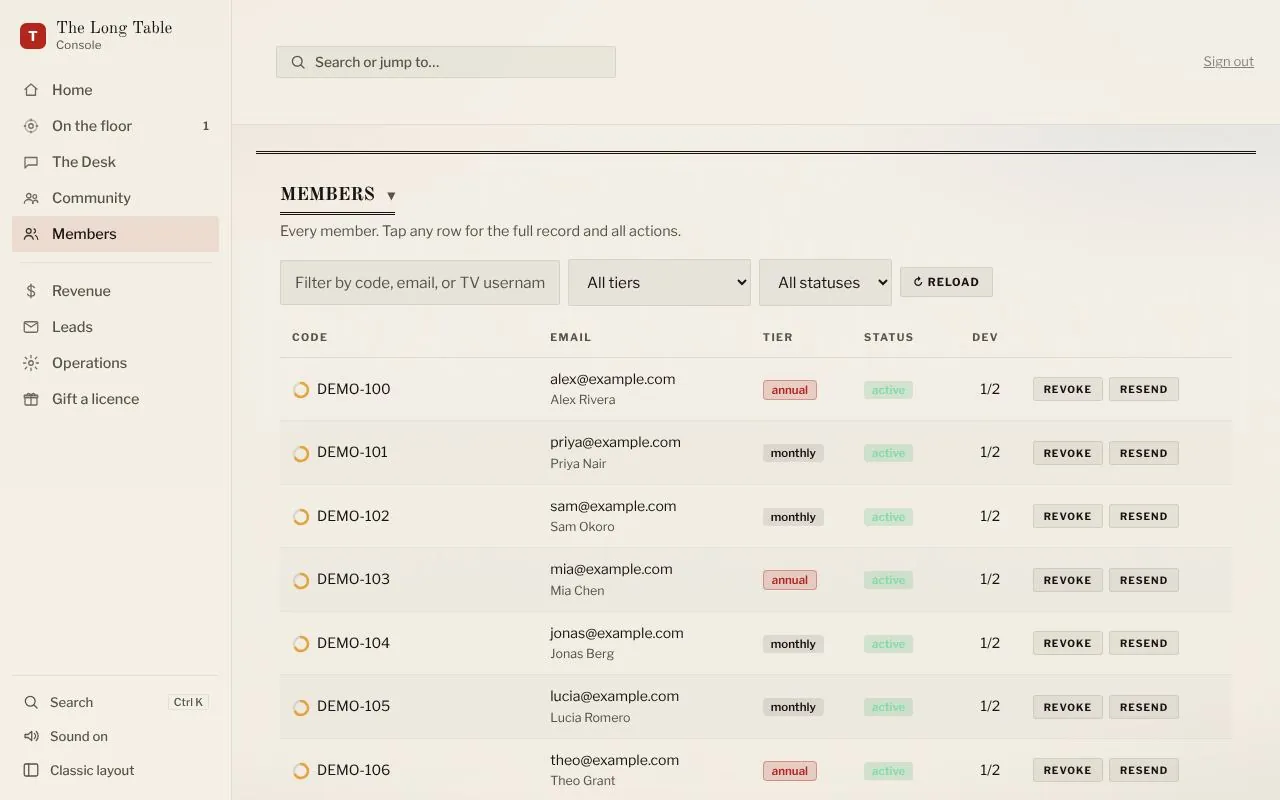Open Community section
Screen dimensions: 1280x800
[x=115, y=198]
